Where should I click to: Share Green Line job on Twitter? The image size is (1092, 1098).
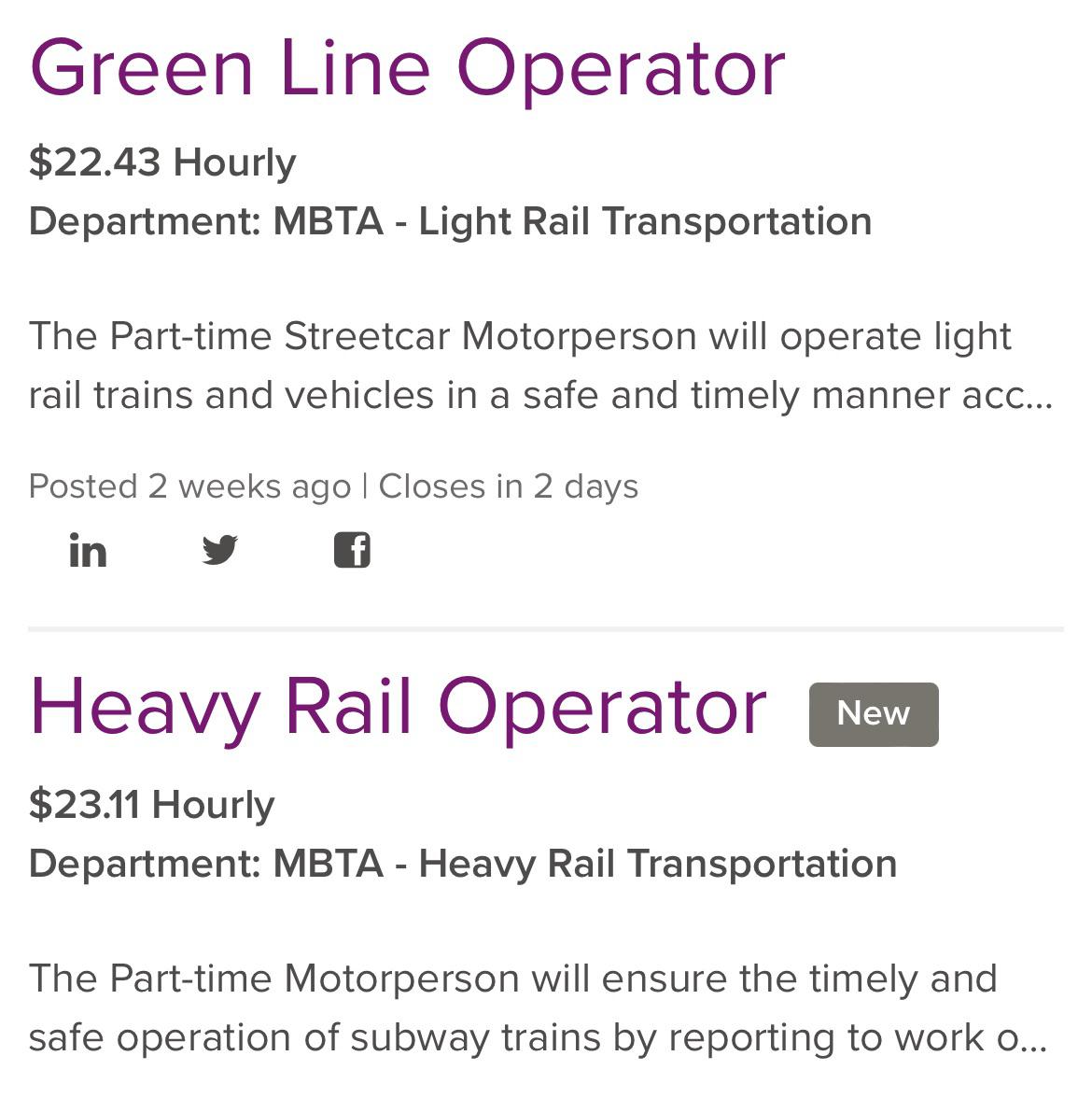[220, 551]
